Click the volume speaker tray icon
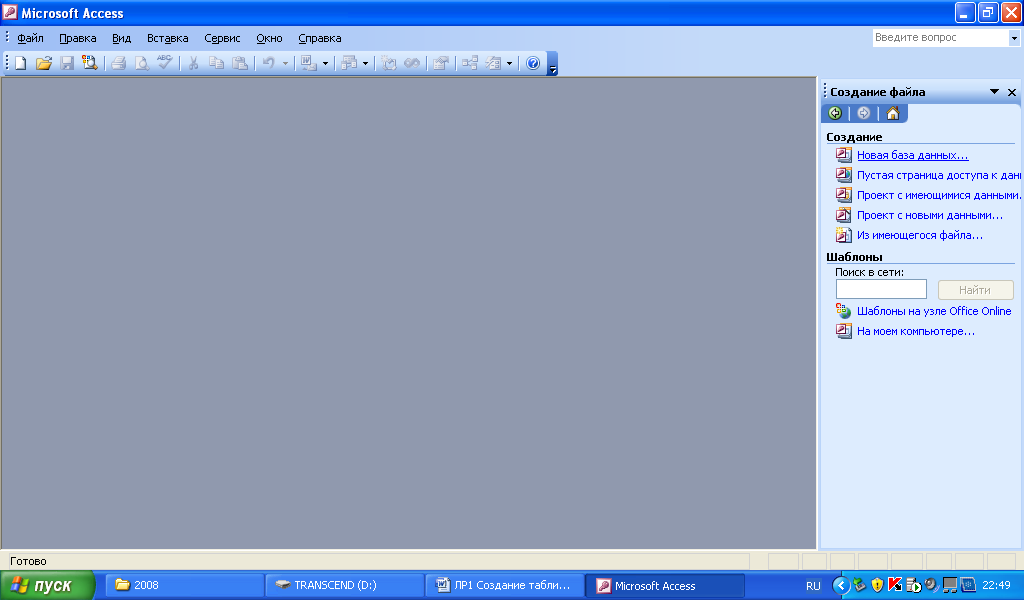 931,585
